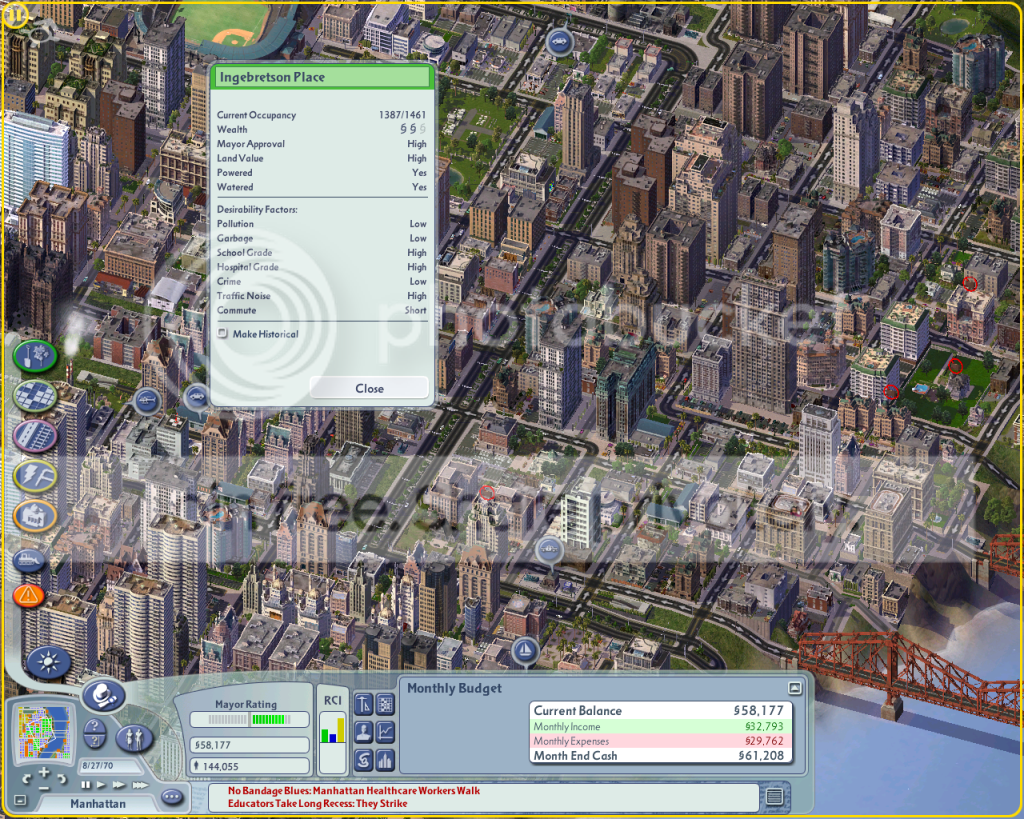The image size is (1024, 819).
Task: Open the Data Views map grid icon
Action: [385, 704]
